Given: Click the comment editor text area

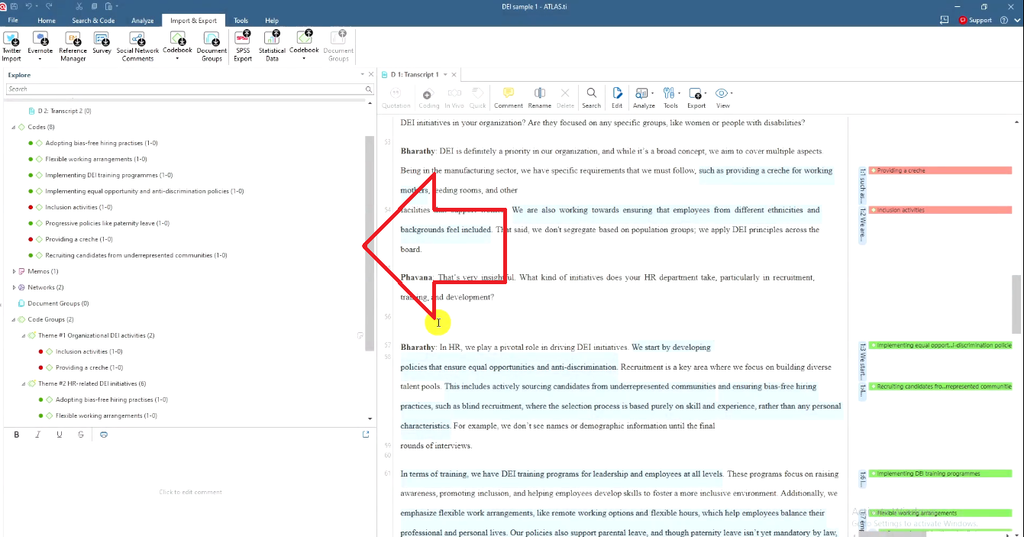Looking at the screenshot, I should click(189, 490).
